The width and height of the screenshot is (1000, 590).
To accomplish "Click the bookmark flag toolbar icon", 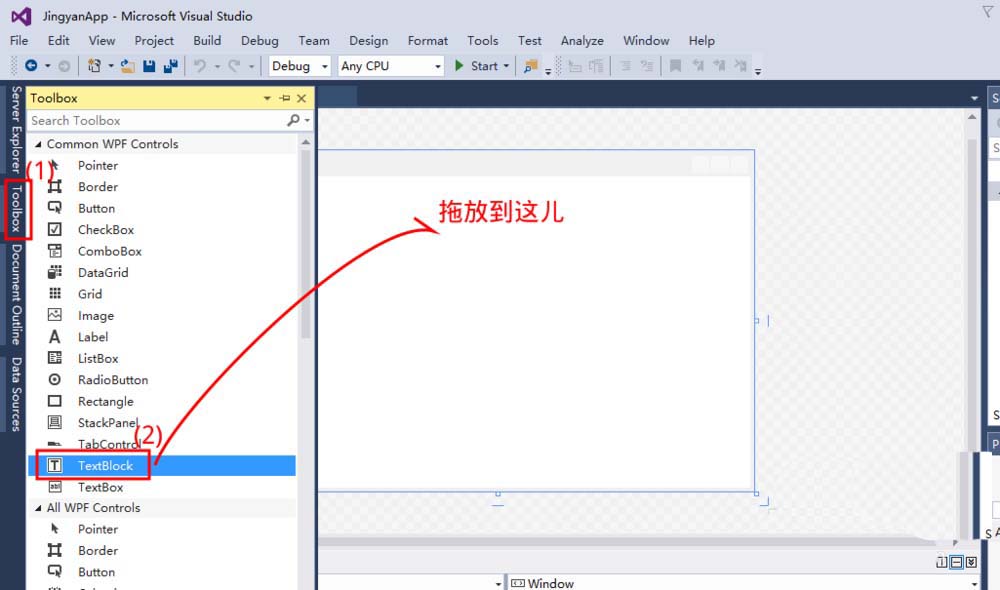I will click(x=675, y=66).
